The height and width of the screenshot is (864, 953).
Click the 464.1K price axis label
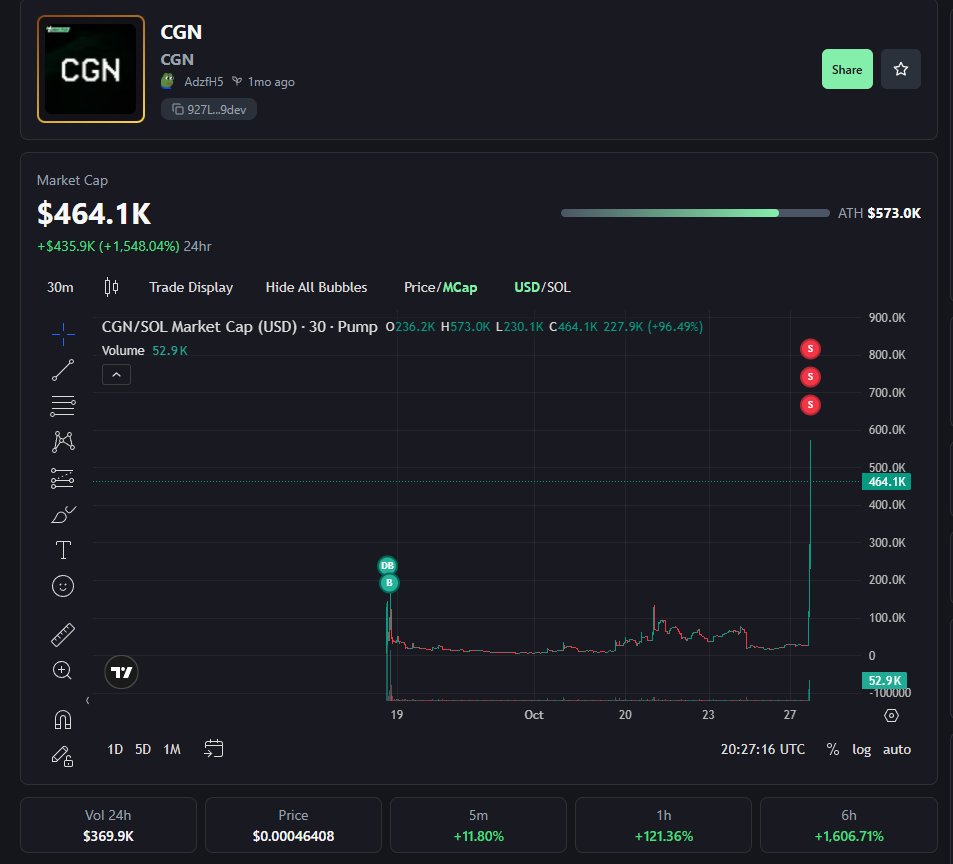coord(886,482)
